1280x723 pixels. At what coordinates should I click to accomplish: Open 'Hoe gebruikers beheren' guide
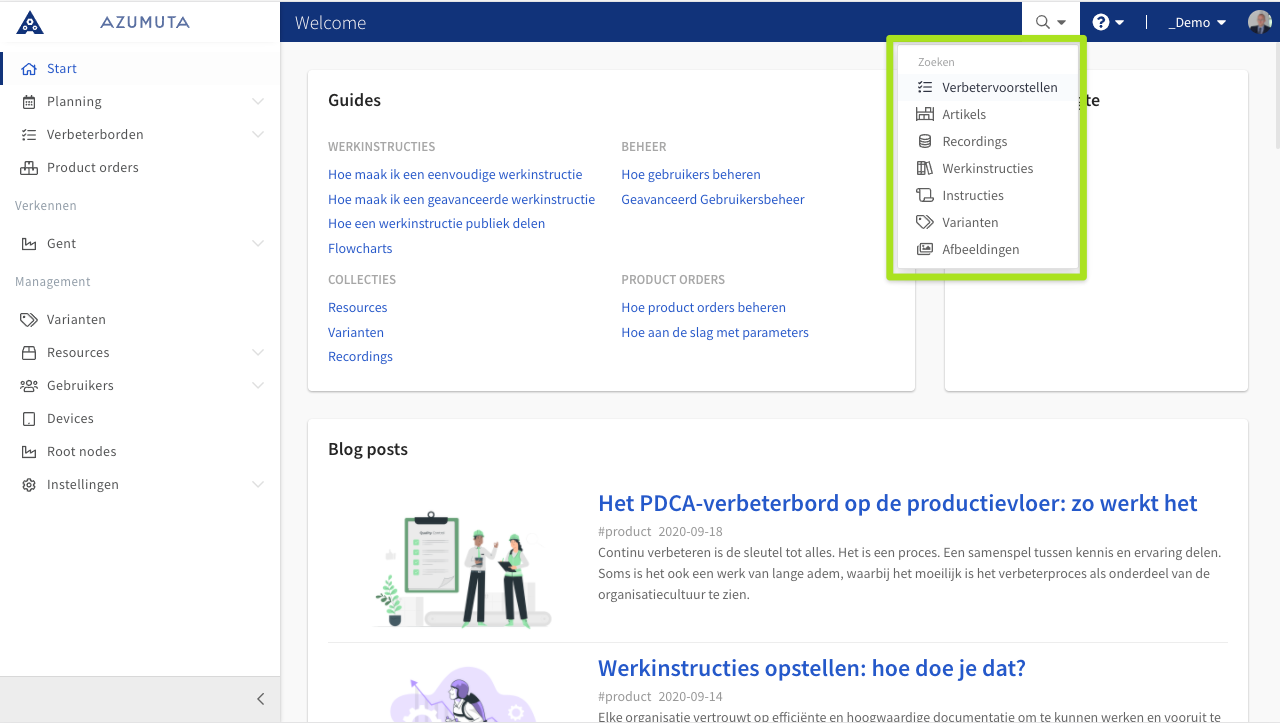click(691, 175)
